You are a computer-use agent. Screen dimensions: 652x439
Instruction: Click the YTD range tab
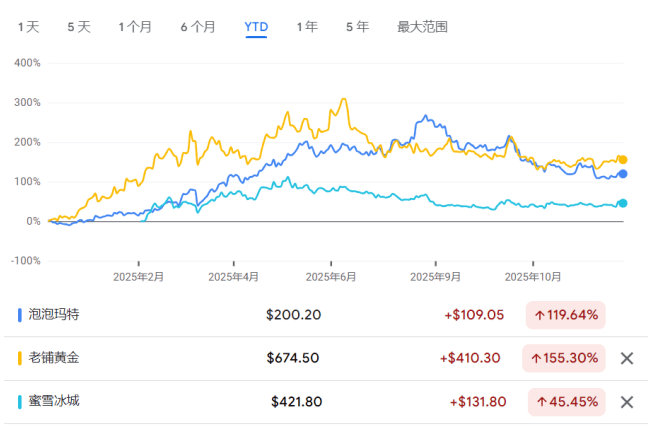[256, 27]
